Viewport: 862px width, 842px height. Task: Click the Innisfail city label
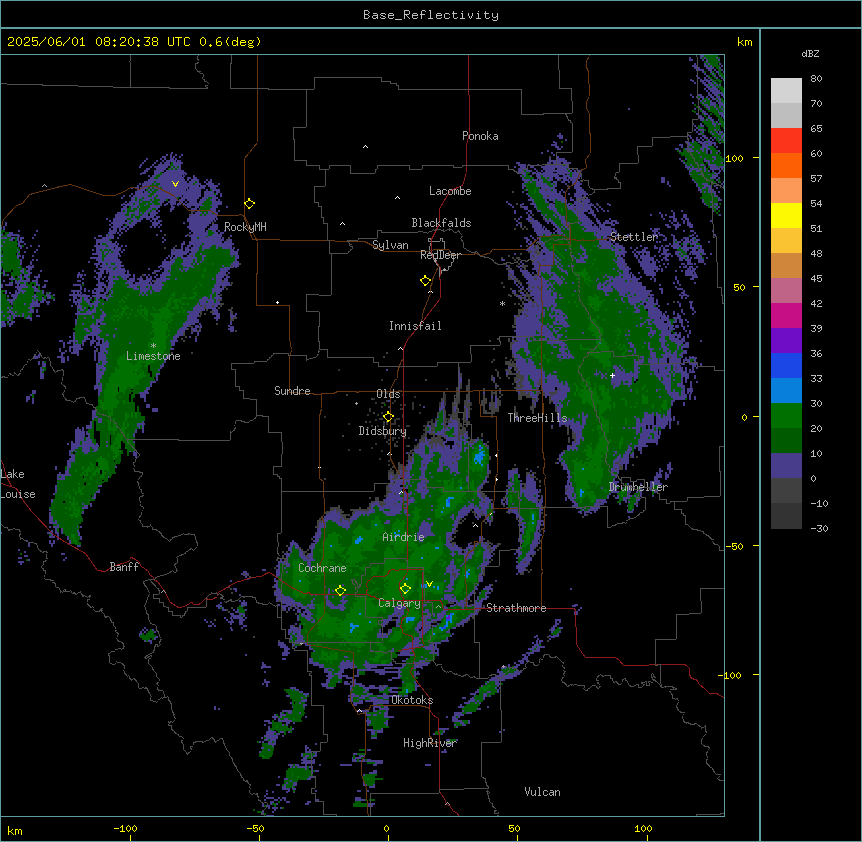[415, 326]
